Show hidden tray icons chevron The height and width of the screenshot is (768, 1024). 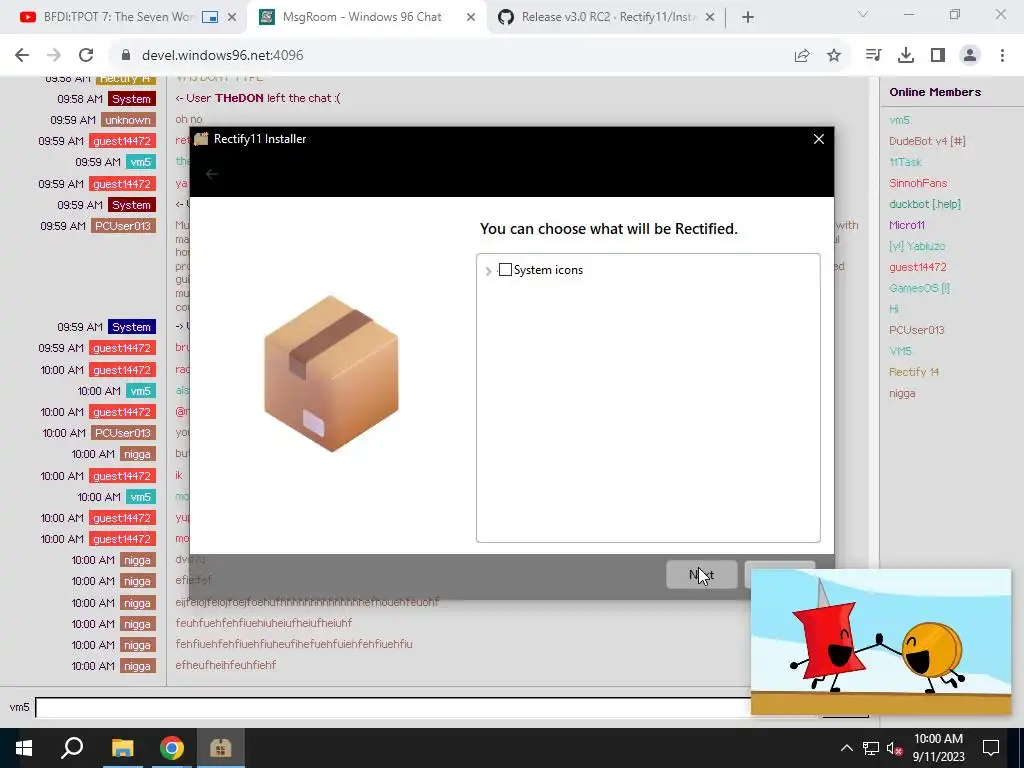(846, 748)
